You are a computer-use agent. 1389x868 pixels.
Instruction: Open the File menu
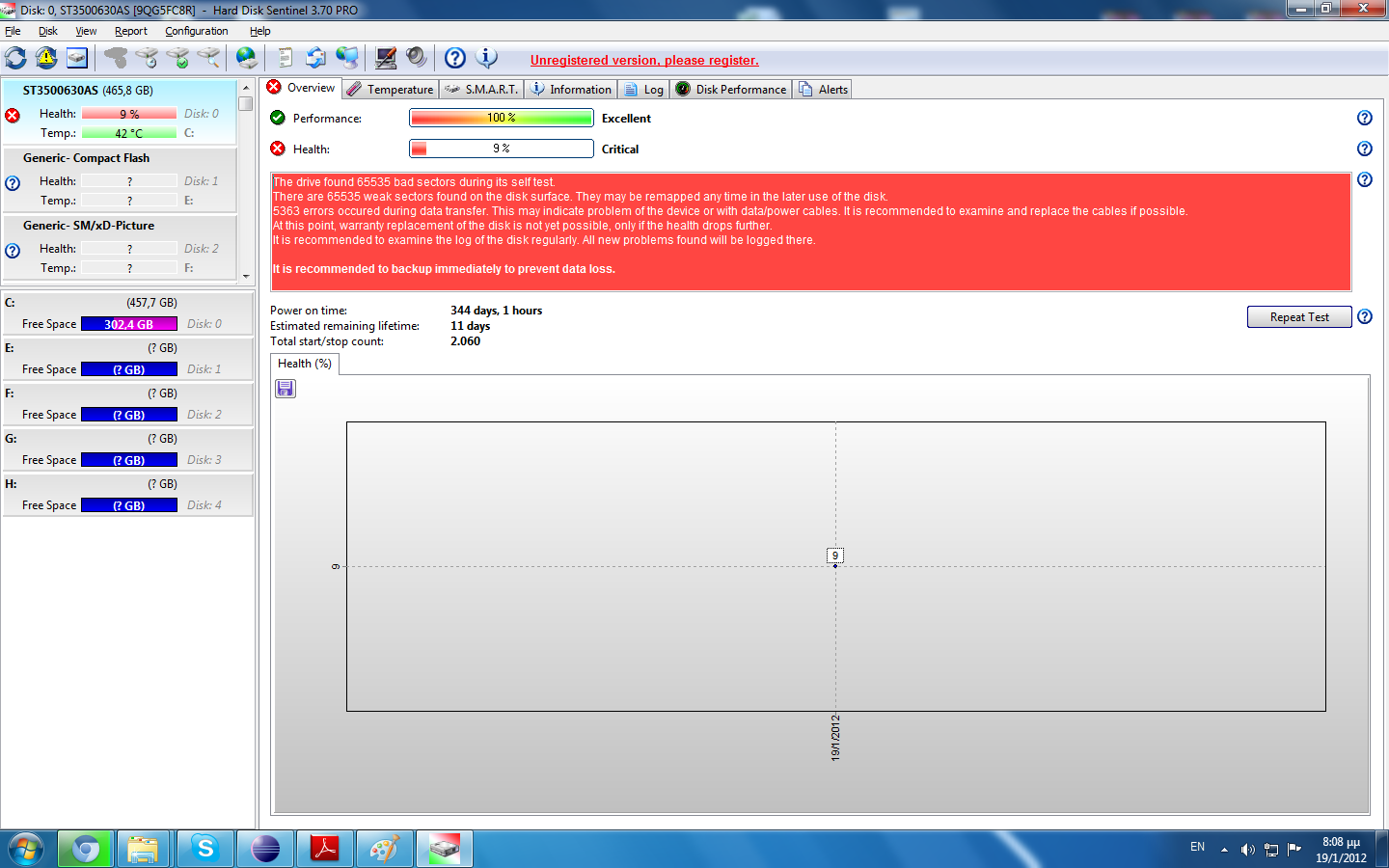[13, 31]
